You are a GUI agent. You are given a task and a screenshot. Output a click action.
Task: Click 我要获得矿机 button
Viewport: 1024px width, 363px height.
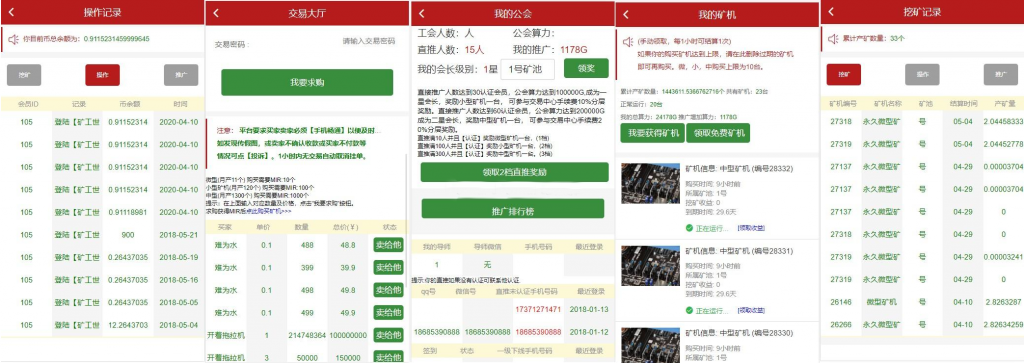[x=651, y=133]
